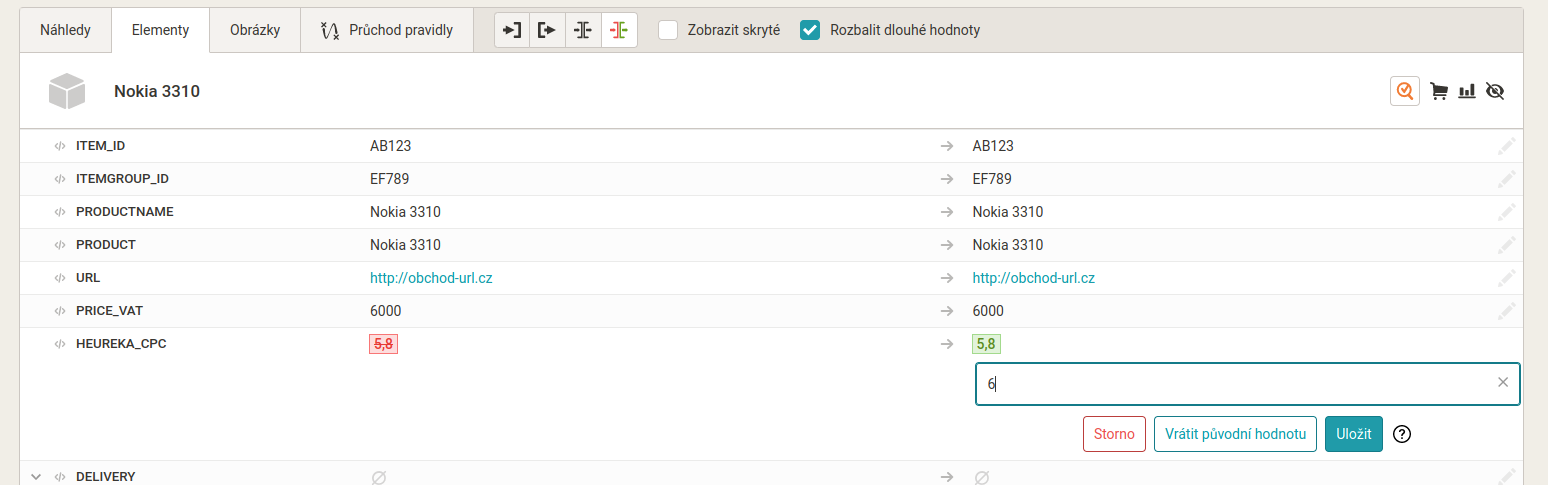Click the code tag icon beside ITEM_ID

(x=60, y=146)
